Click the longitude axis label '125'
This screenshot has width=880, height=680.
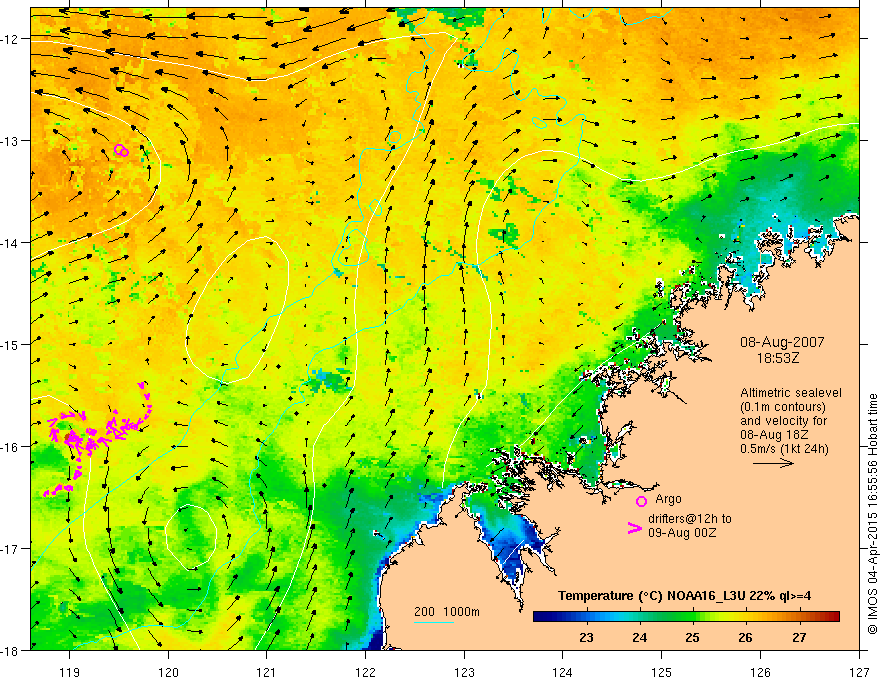662,672
